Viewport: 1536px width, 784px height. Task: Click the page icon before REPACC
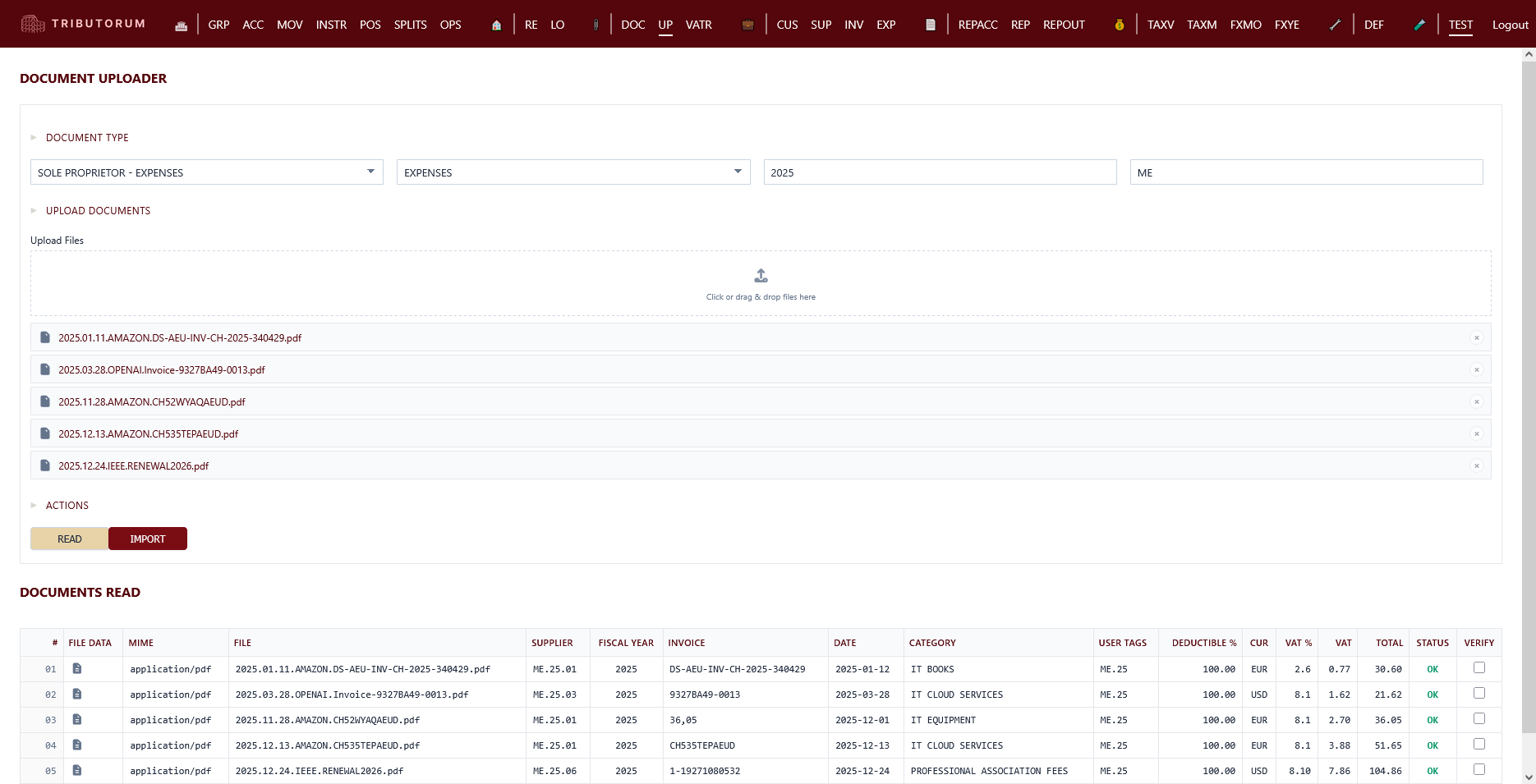click(x=931, y=25)
